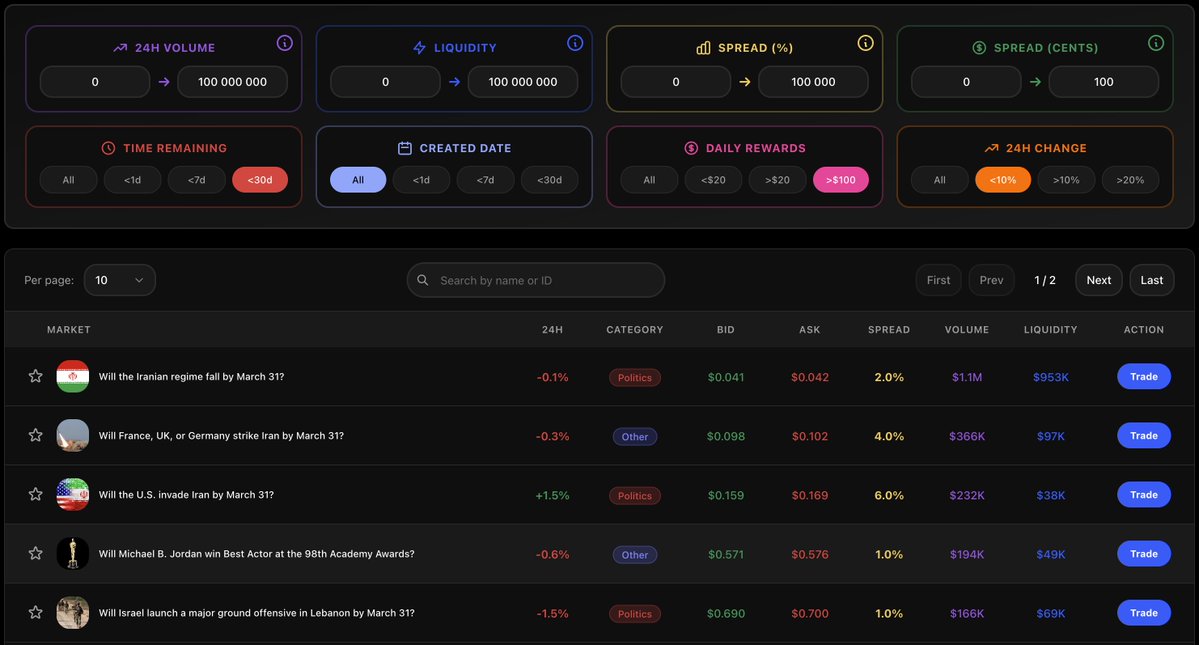The image size is (1199, 645).
Task: Select the <10% 24H Change filter
Action: [1003, 180]
